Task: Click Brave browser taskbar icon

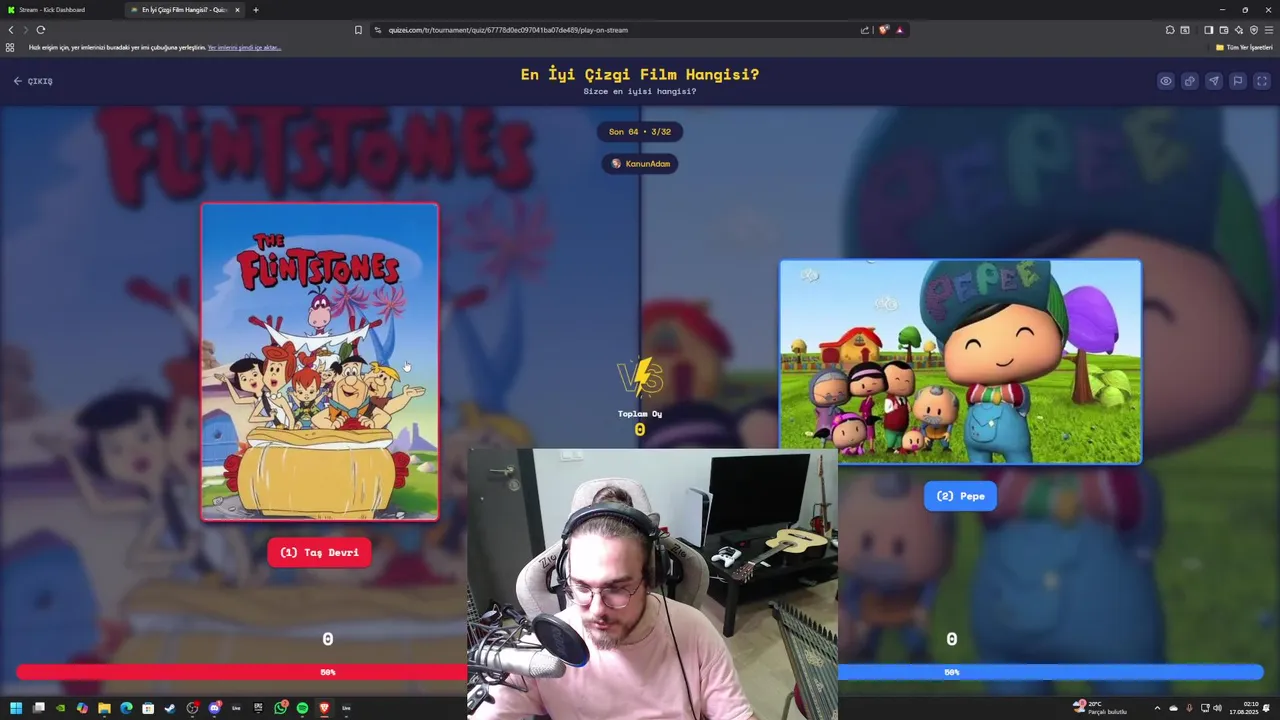Action: (324, 708)
